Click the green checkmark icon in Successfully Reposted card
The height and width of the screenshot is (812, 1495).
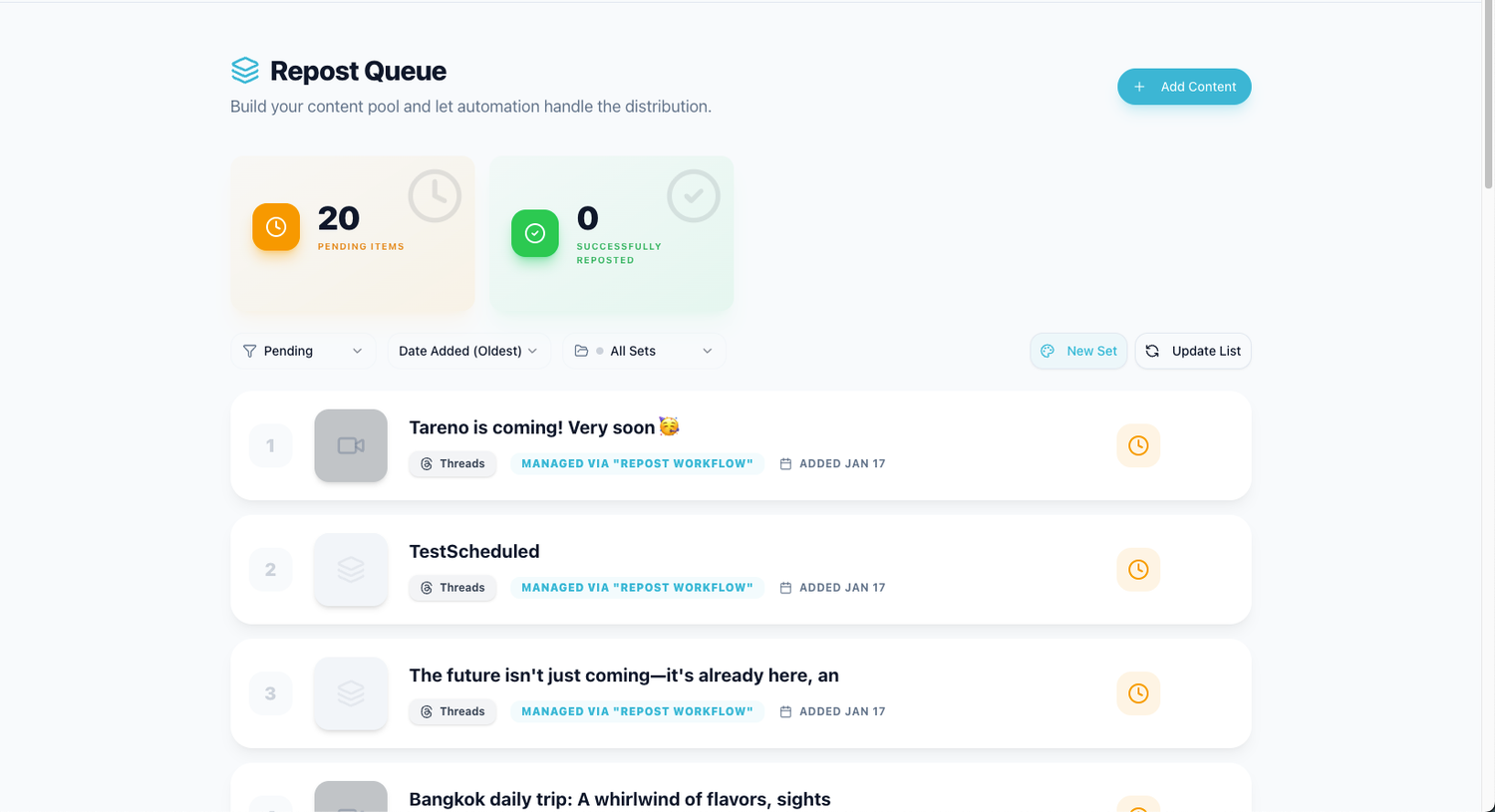pyautogui.click(x=535, y=233)
